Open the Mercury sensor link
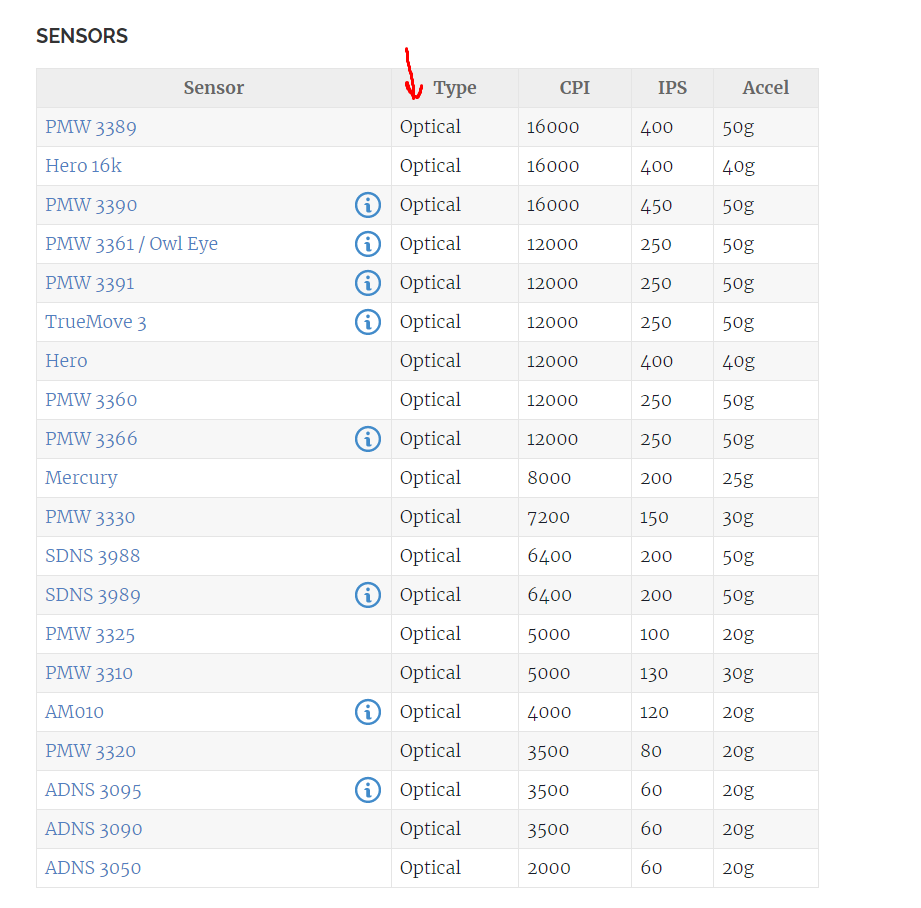This screenshot has width=921, height=908. click(81, 478)
